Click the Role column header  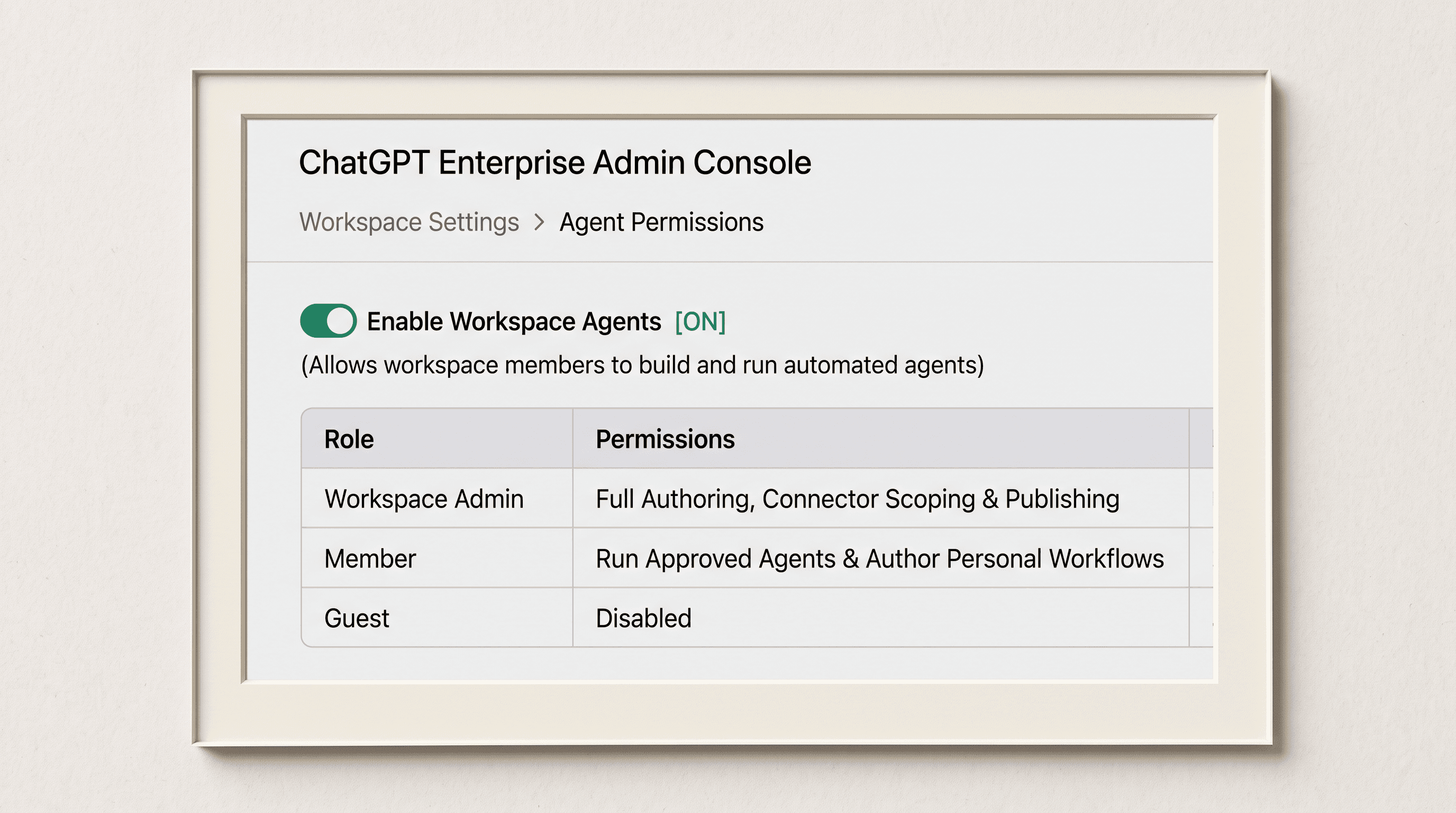[437, 439]
